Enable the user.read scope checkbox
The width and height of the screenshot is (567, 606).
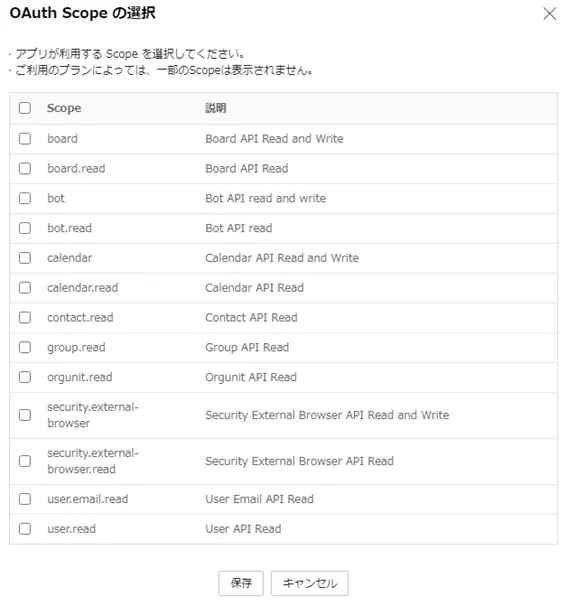coord(25,528)
